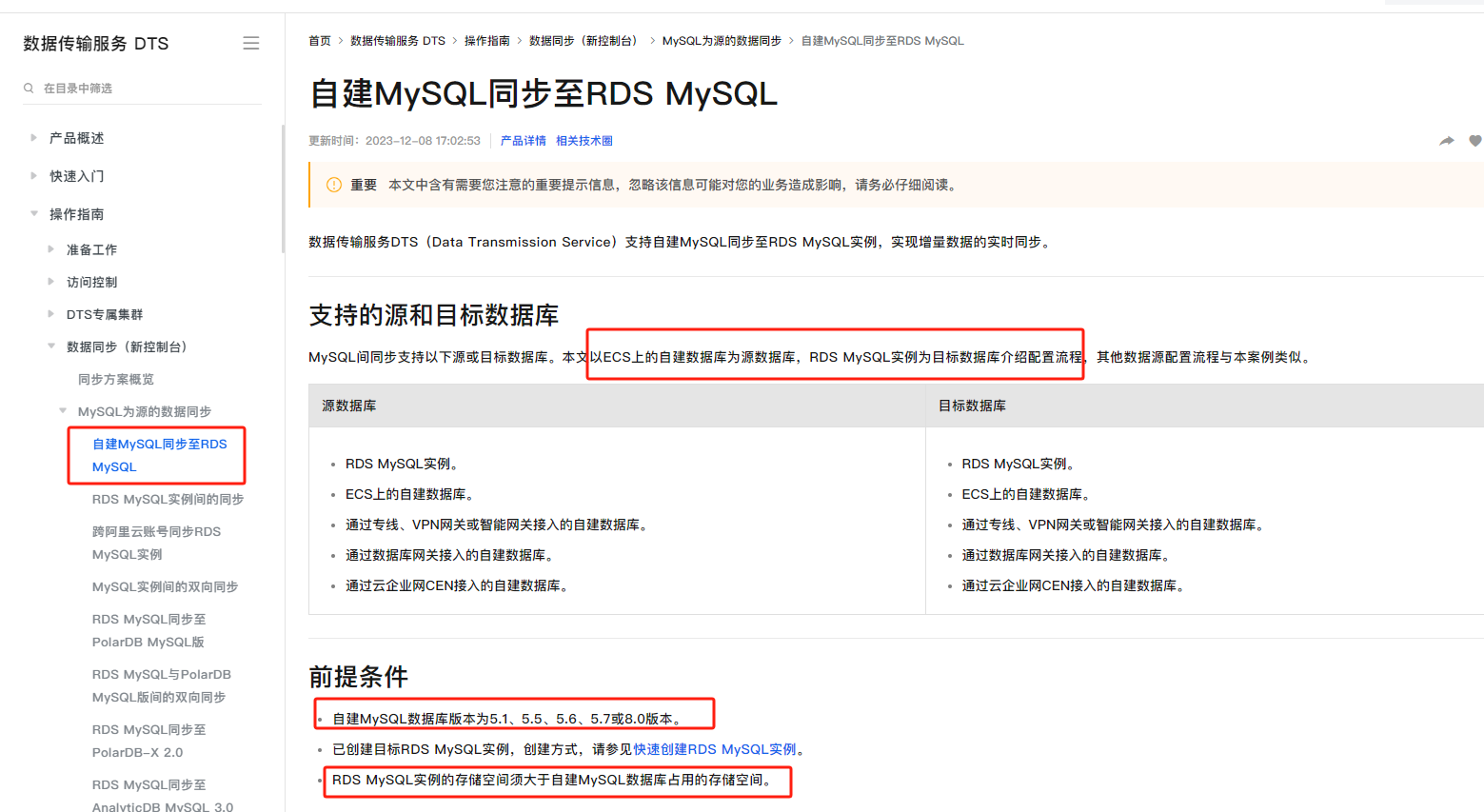
Task: Click the last breadcrumb 自建MySQL同步至RDS MySQL
Action: click(x=882, y=41)
